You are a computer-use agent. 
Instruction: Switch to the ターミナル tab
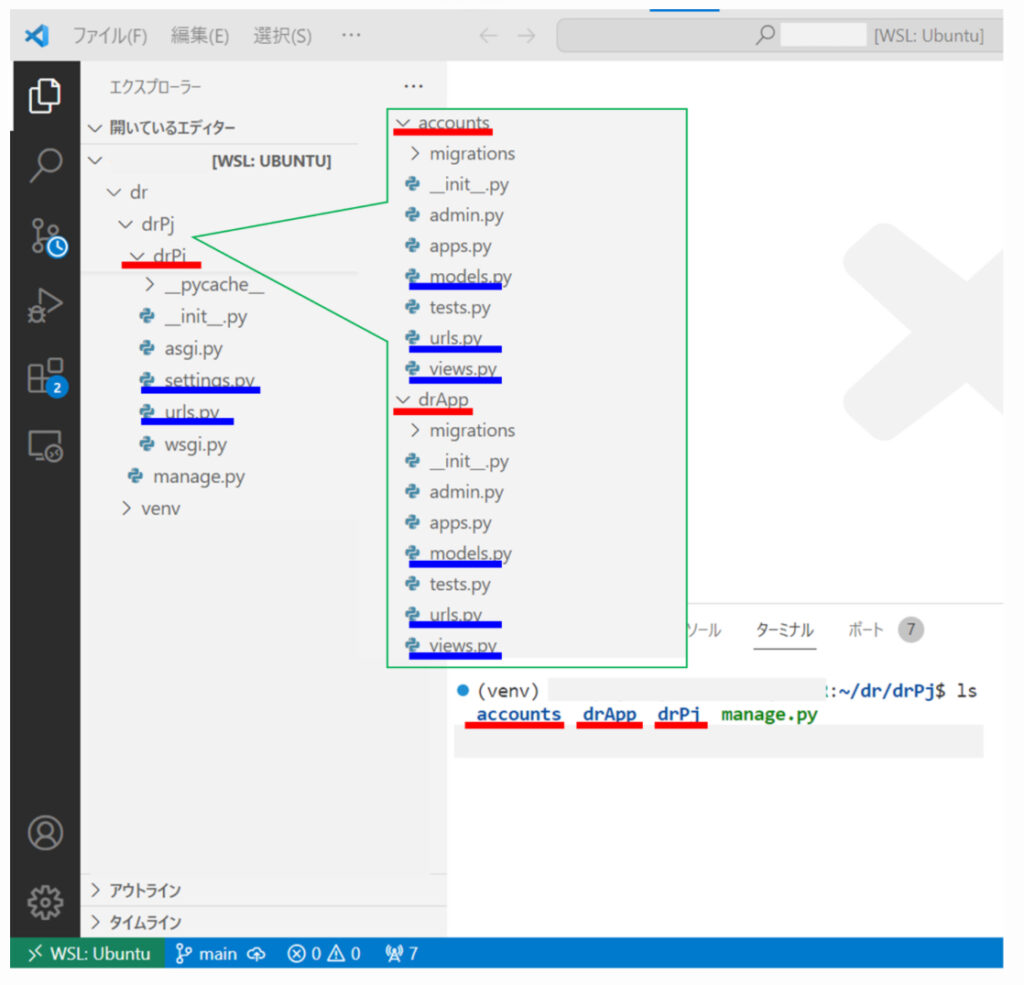[784, 630]
